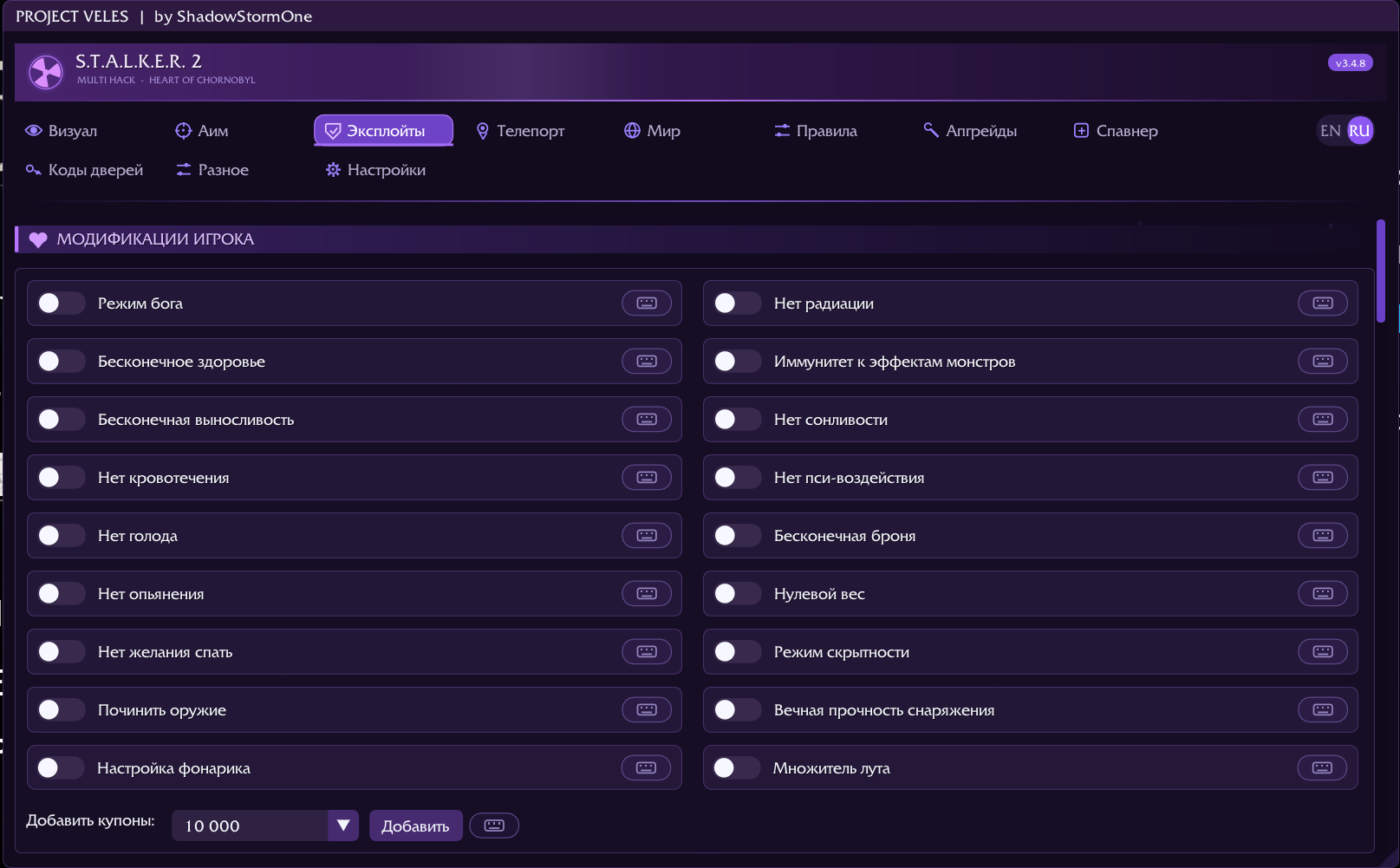
Task: Enable Иммунитет к эффектам монстров
Action: (737, 361)
